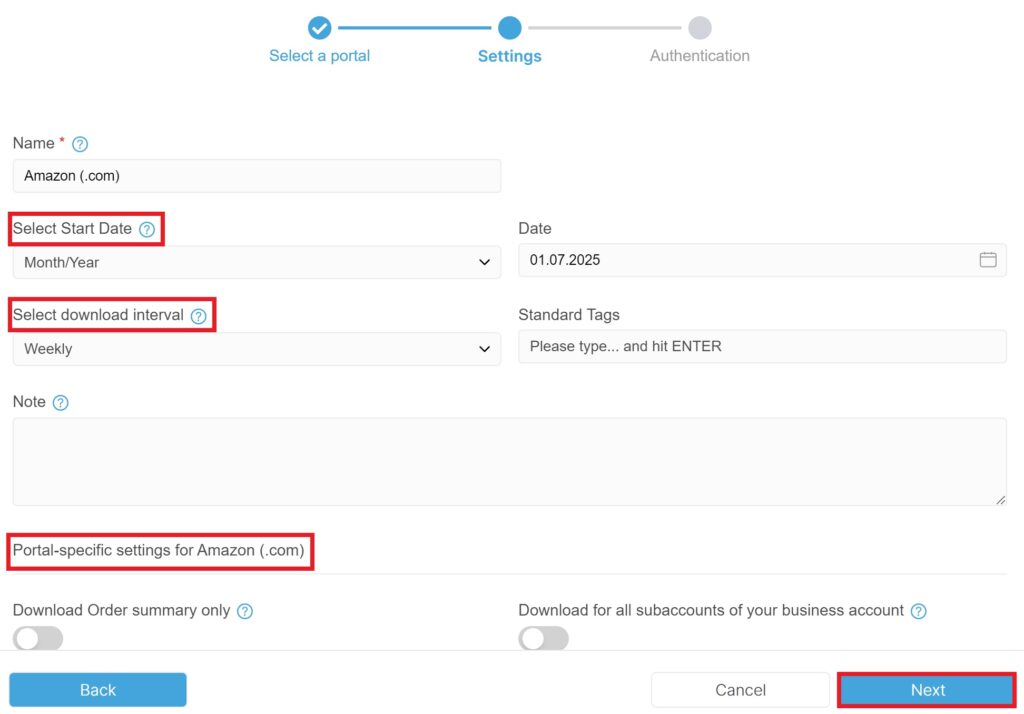Click the Date field showing 01.07.2025
Image resolution: width=1024 pixels, height=714 pixels.
click(762, 260)
